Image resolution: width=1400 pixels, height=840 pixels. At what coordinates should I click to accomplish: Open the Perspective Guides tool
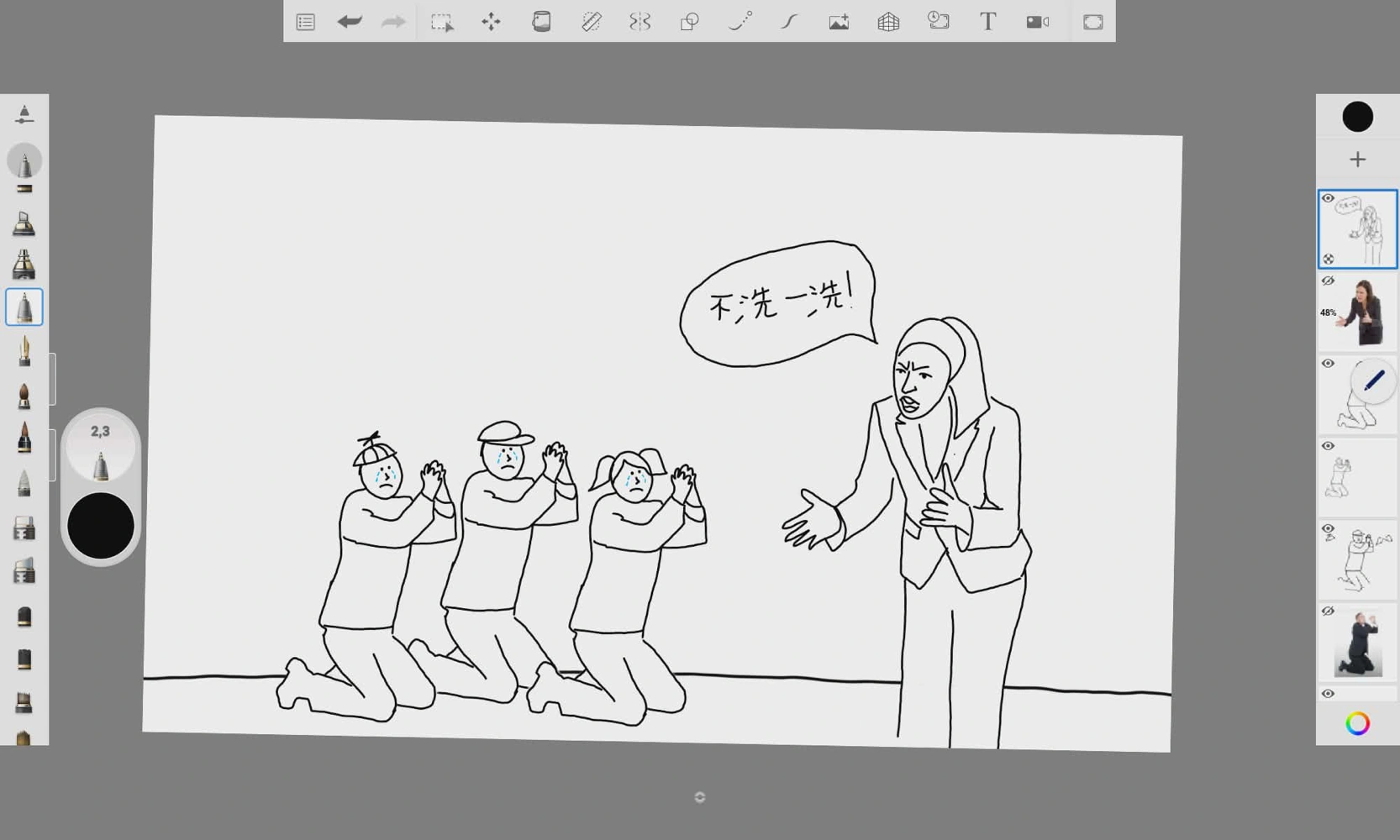pyautogui.click(x=888, y=22)
